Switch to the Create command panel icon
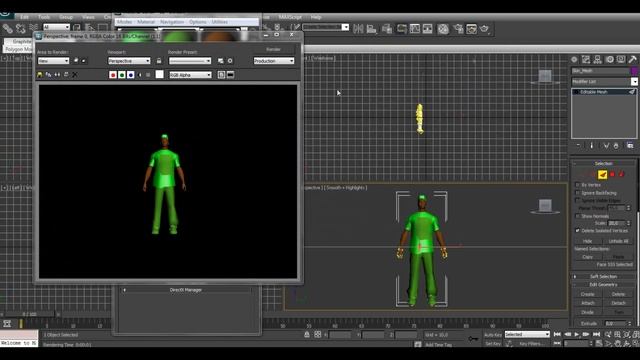640x360 pixels. point(574,60)
